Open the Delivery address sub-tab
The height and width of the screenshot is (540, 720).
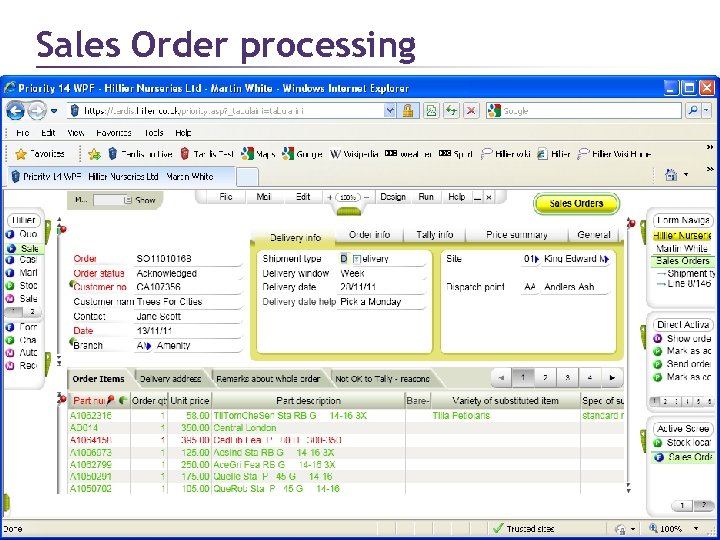170,379
